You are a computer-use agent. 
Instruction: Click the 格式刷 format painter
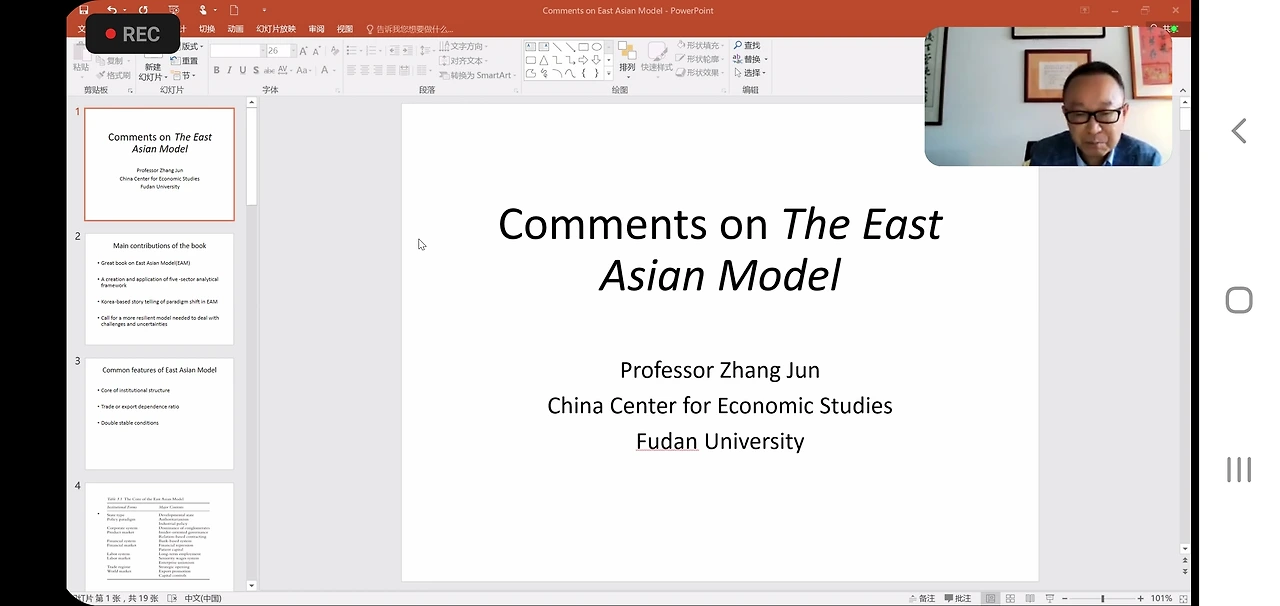click(x=113, y=75)
